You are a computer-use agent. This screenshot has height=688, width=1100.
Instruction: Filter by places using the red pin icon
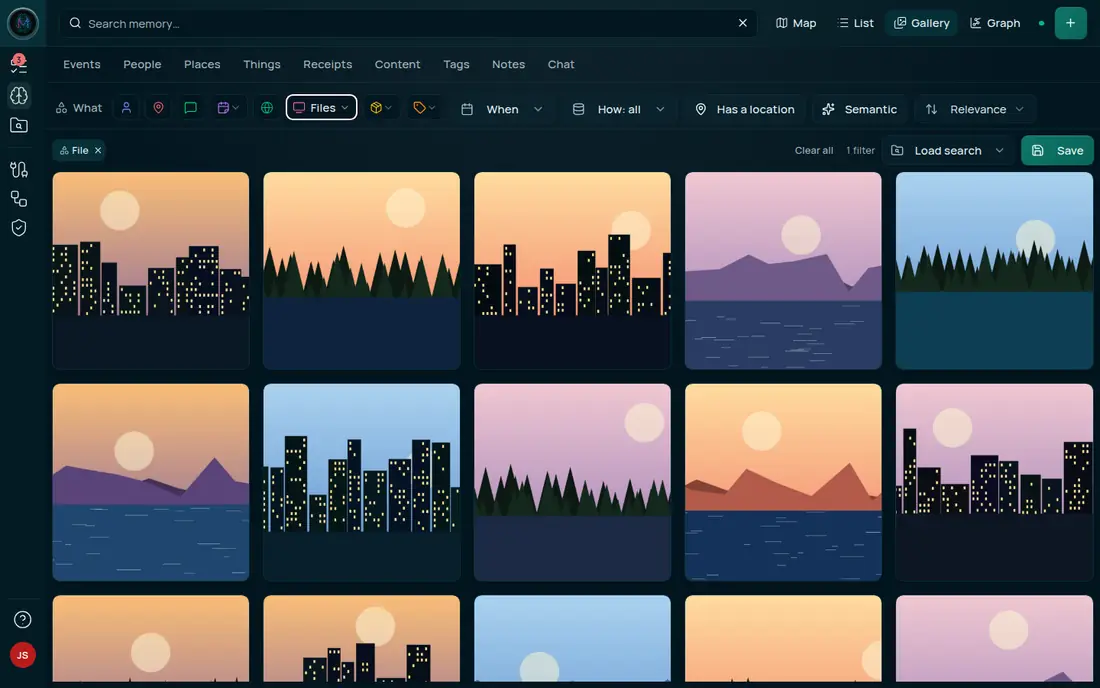[x=159, y=107]
